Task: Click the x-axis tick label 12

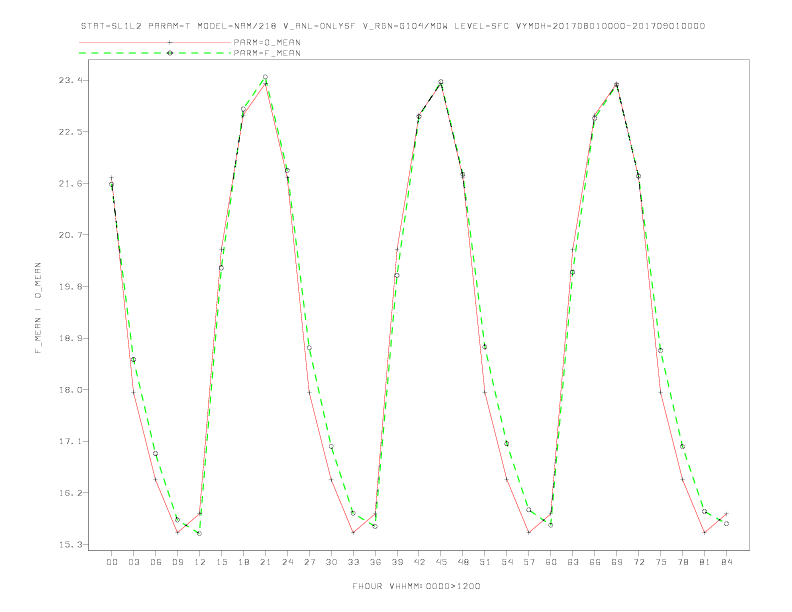Action: pos(200,562)
